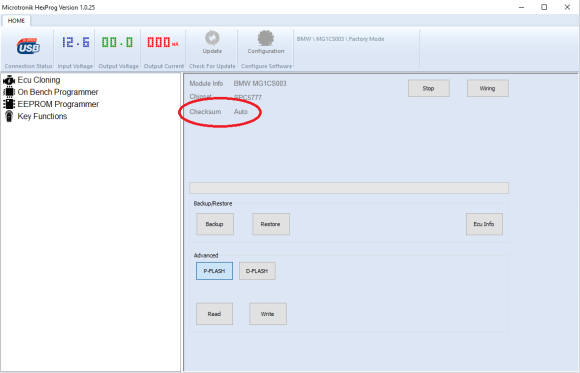Click the Output Voltage label

pyautogui.click(x=118, y=66)
